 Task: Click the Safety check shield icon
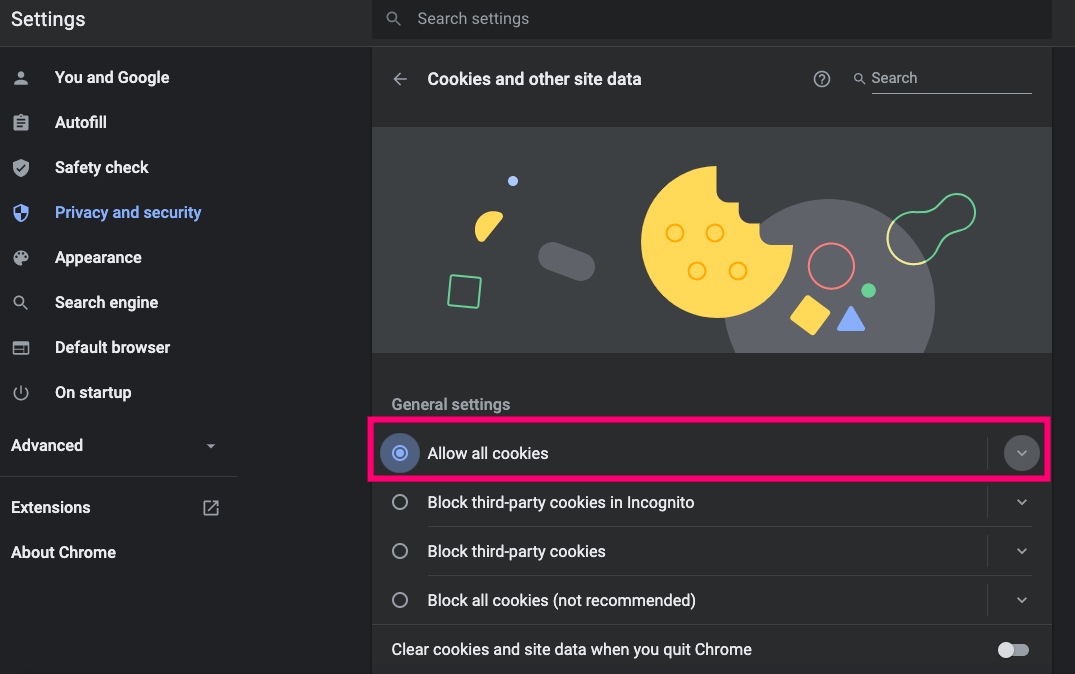(x=21, y=168)
